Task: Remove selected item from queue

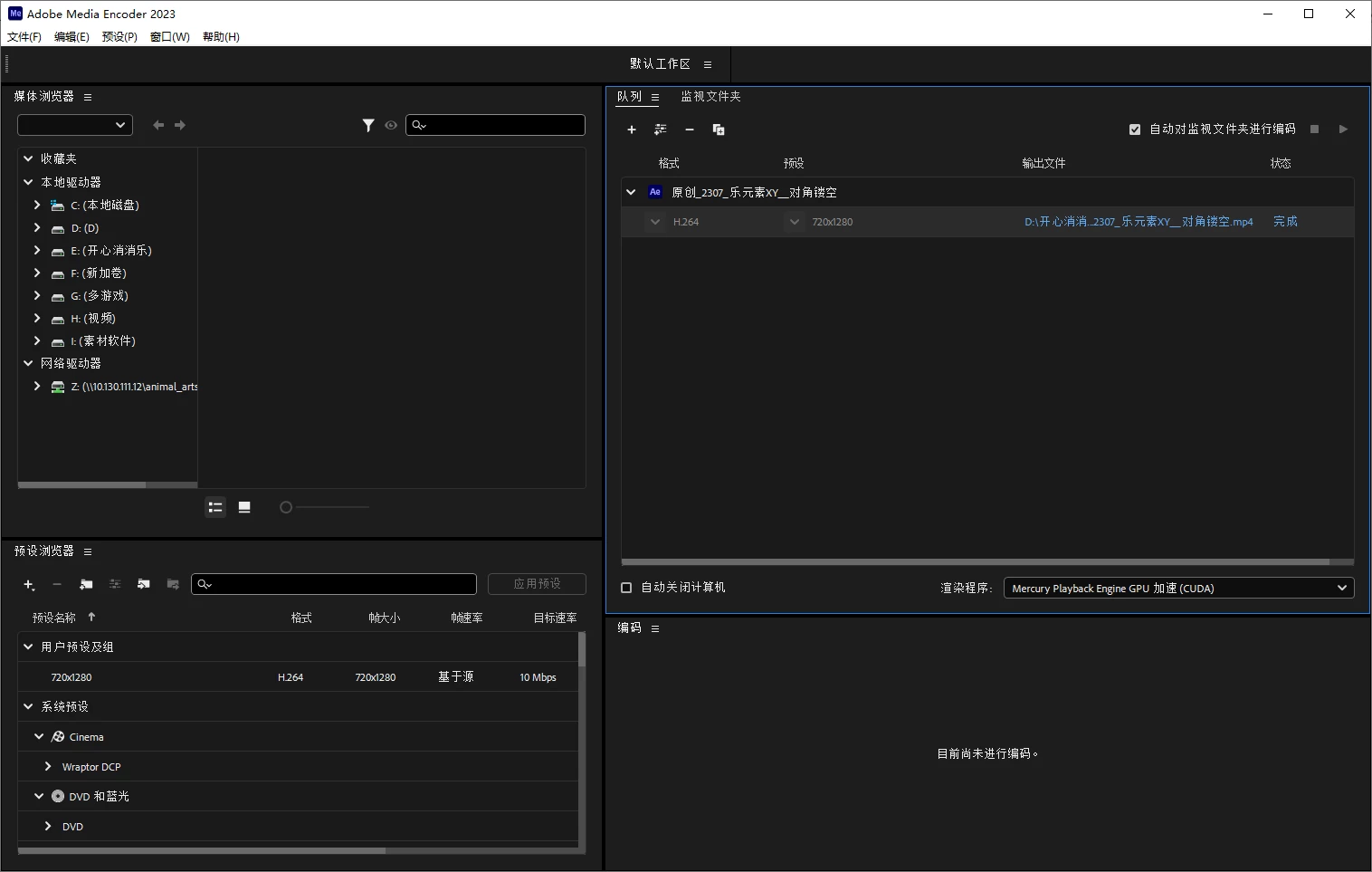Action: [690, 129]
